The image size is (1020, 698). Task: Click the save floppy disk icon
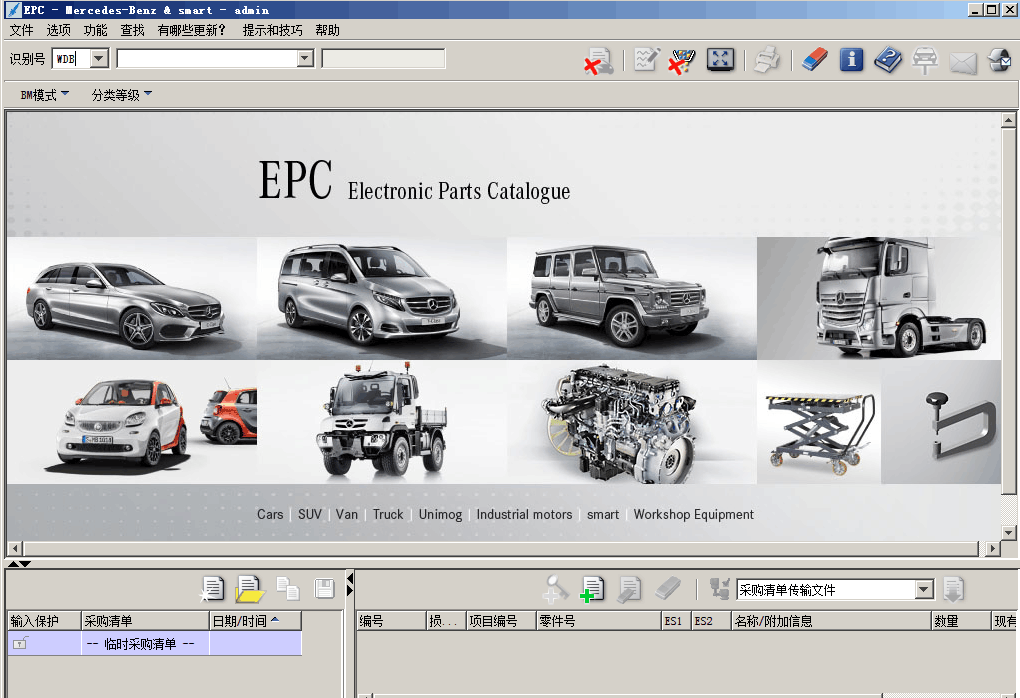click(x=324, y=589)
